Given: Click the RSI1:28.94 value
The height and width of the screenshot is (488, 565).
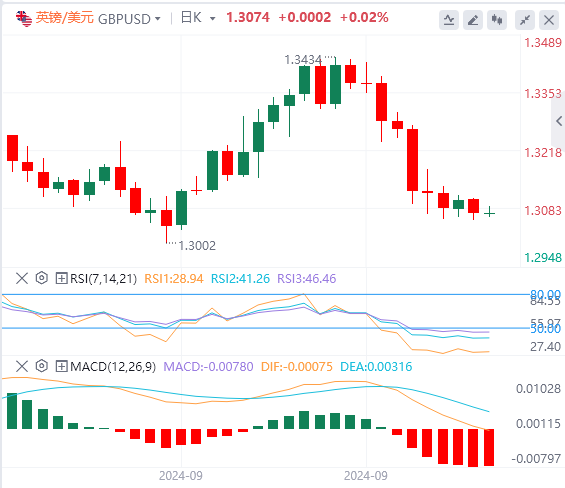Looking at the screenshot, I should coord(174,279).
